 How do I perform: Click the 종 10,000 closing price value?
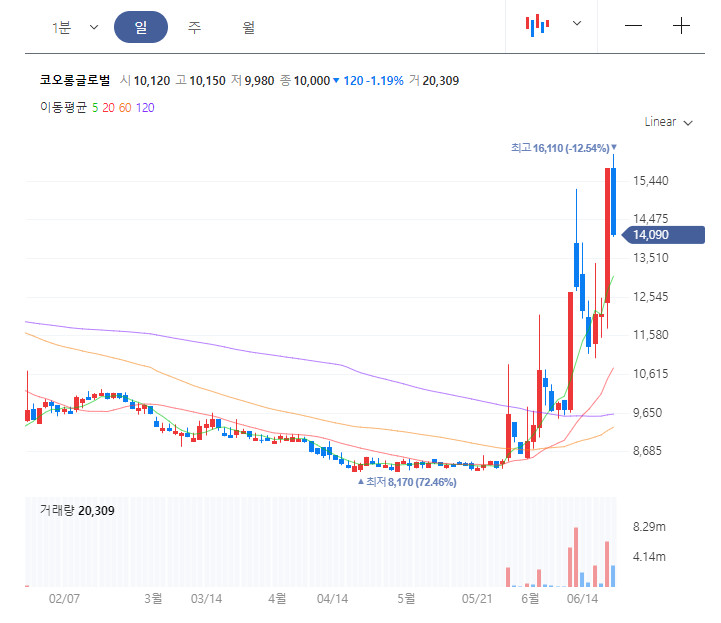[305, 80]
